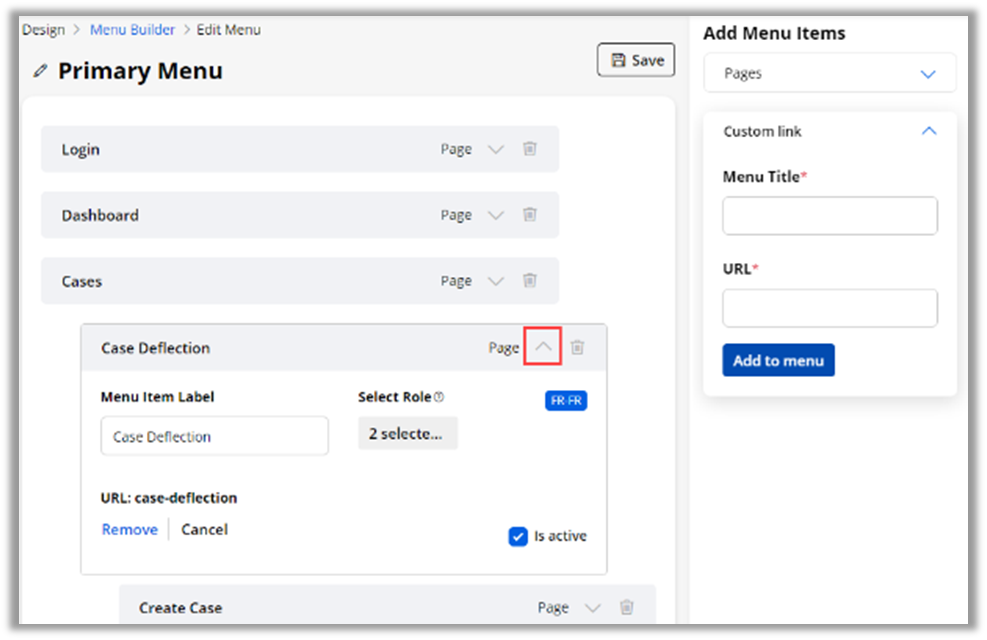The image size is (987, 640).
Task: Click the FR-FR language badge
Action: [x=566, y=401]
